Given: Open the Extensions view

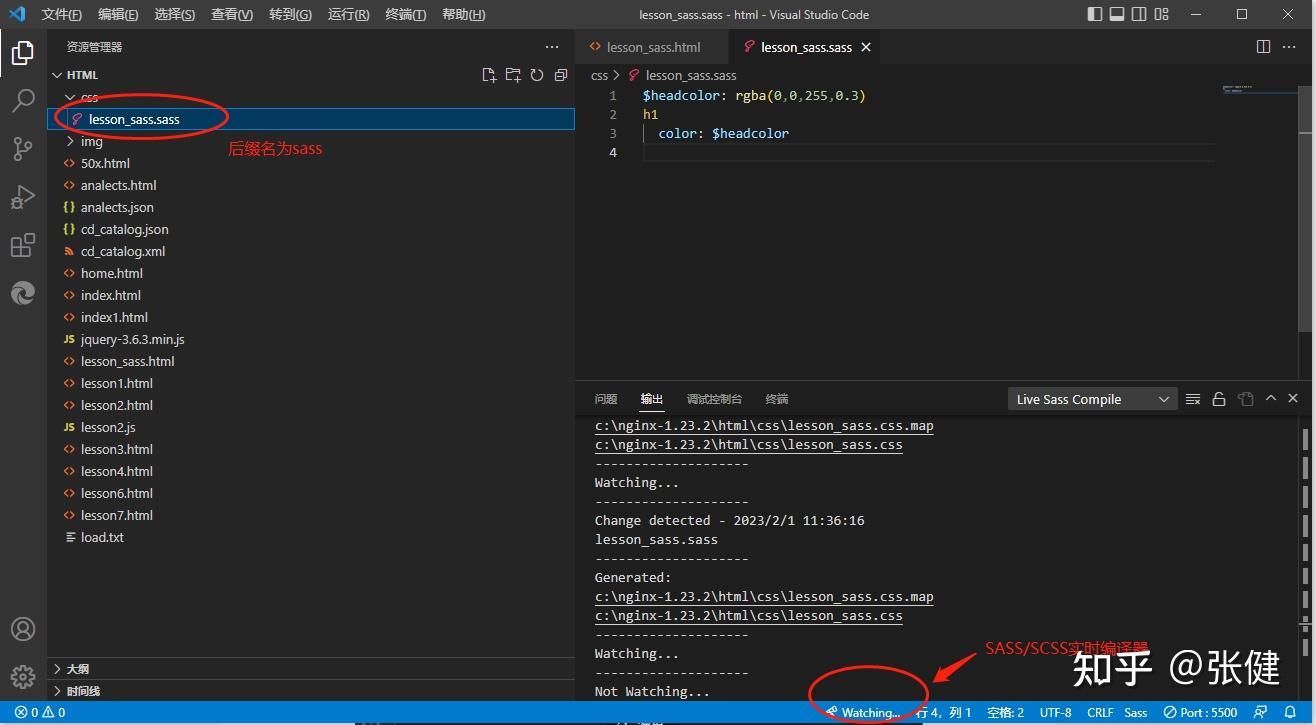Looking at the screenshot, I should pyautogui.click(x=22, y=245).
